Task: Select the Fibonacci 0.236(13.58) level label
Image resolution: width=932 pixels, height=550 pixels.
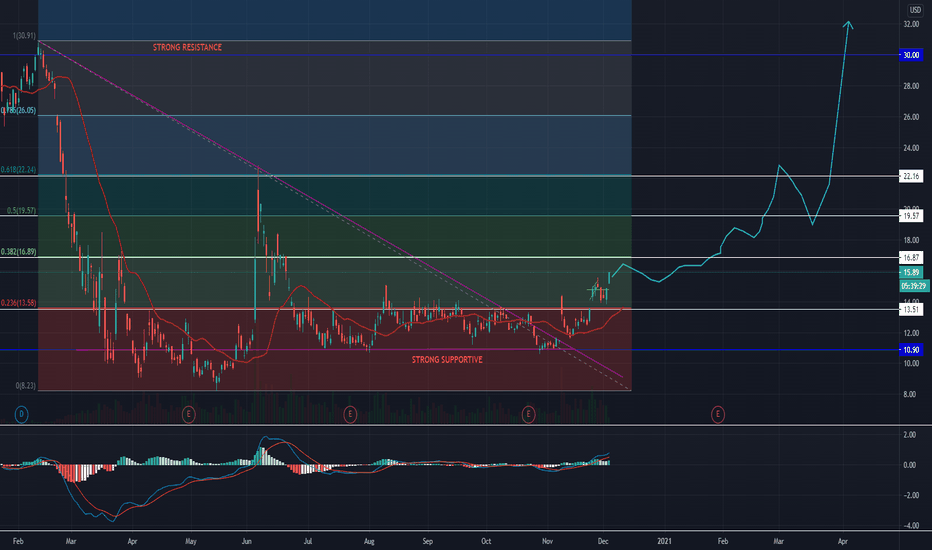Action: pyautogui.click(x=18, y=303)
